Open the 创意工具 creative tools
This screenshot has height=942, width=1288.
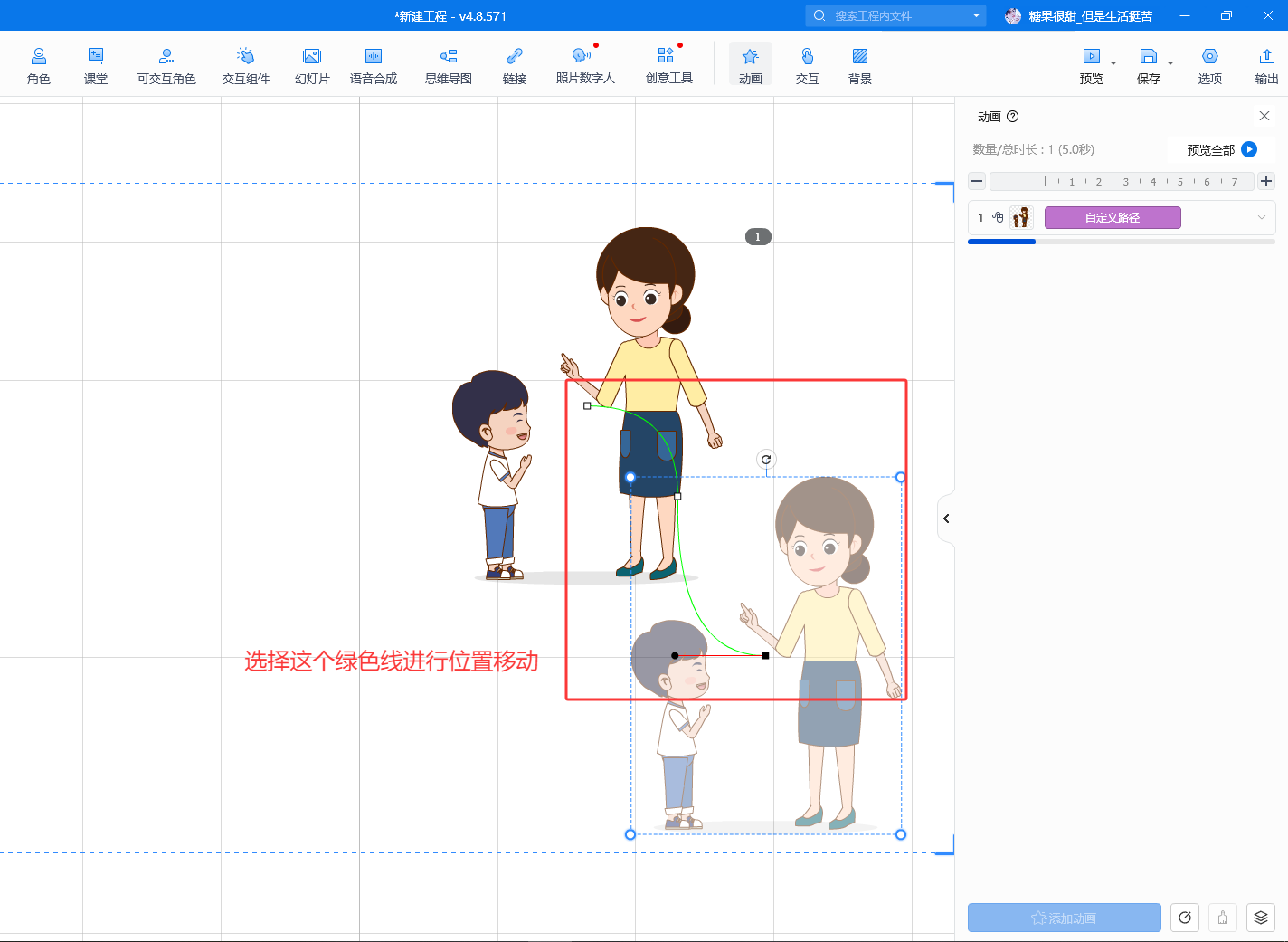668,65
